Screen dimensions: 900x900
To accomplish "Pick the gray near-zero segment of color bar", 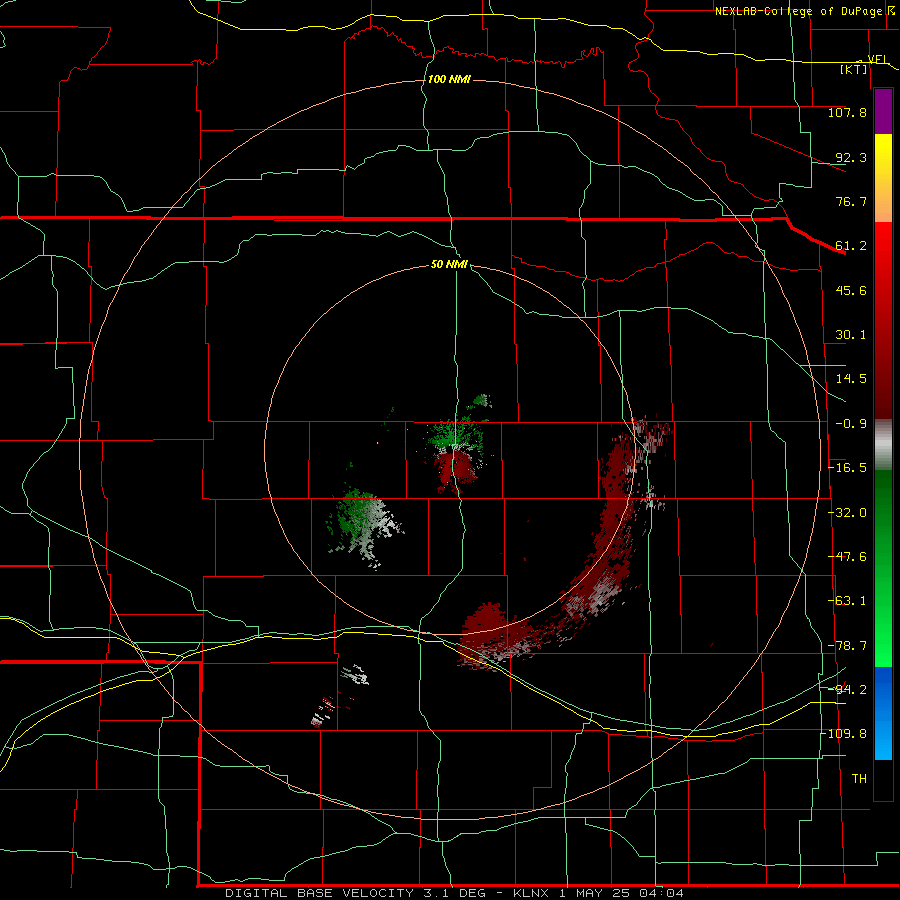I will point(883,445).
